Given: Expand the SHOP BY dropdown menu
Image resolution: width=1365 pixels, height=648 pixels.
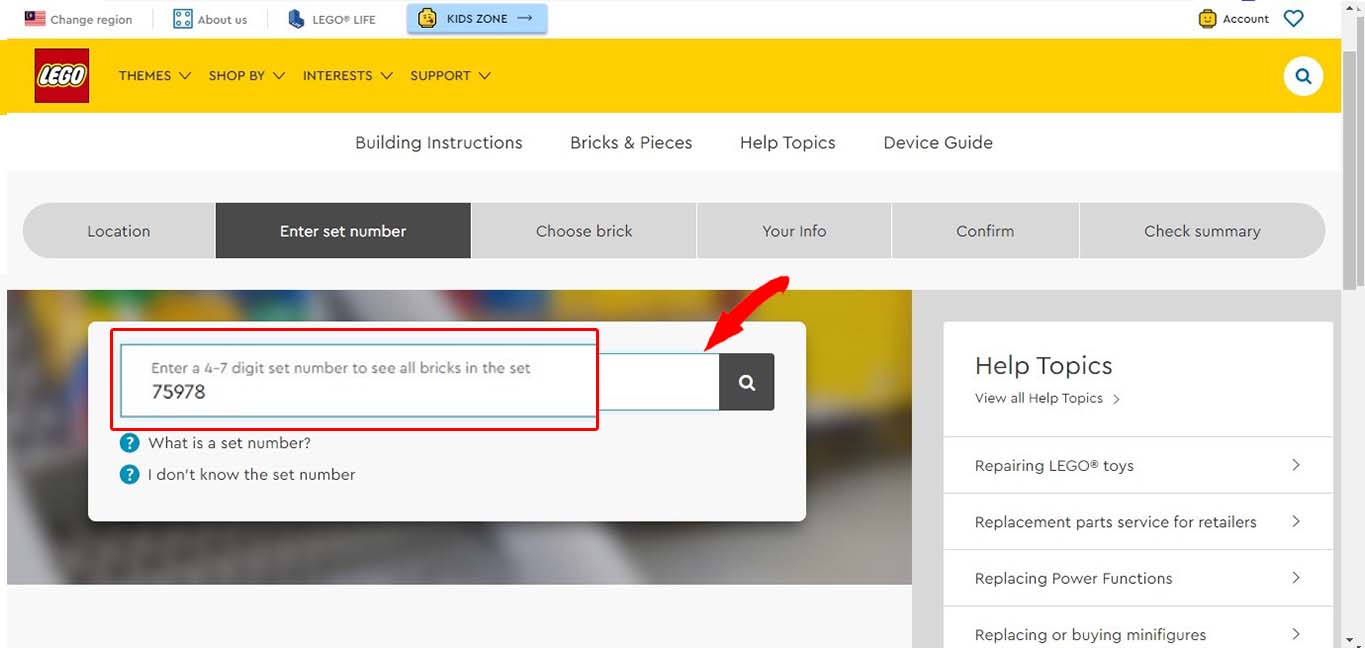Looking at the screenshot, I should tap(247, 76).
